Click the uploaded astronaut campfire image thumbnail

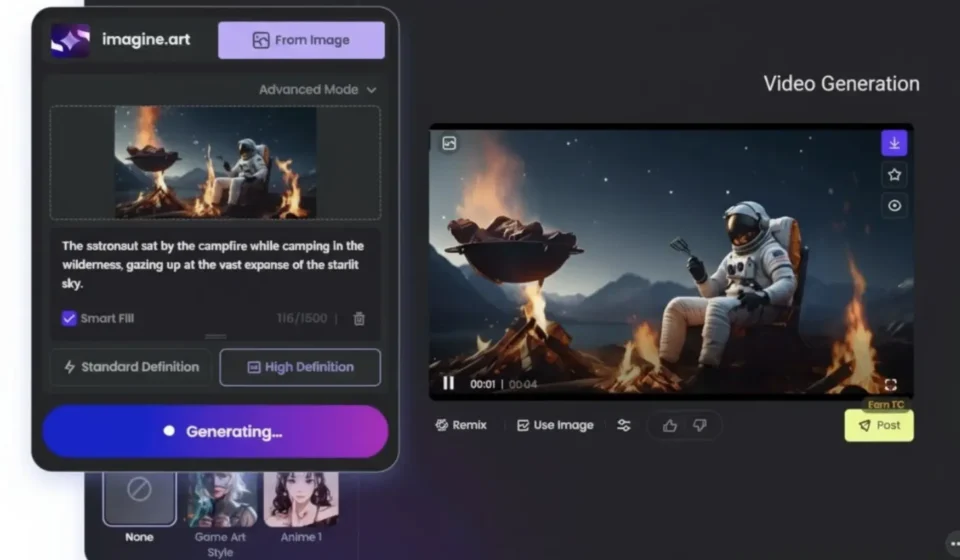(216, 162)
